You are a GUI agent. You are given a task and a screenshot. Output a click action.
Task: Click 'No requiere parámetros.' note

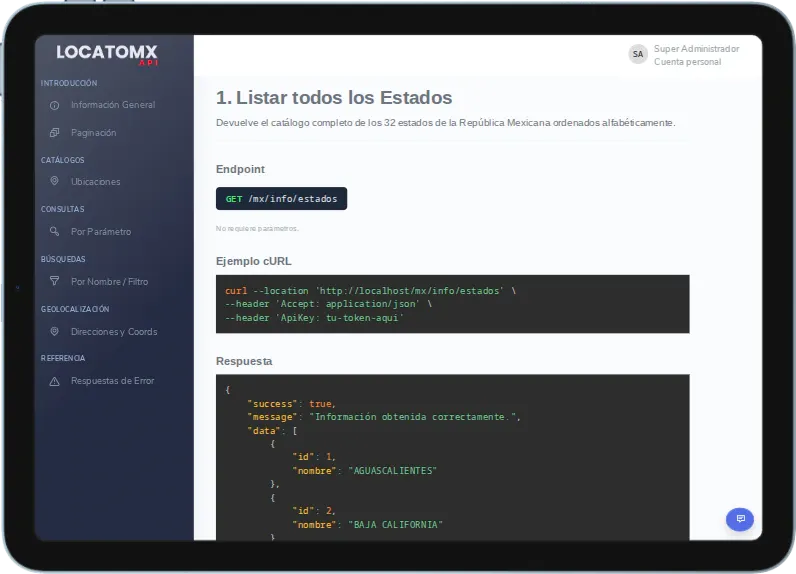point(257,228)
